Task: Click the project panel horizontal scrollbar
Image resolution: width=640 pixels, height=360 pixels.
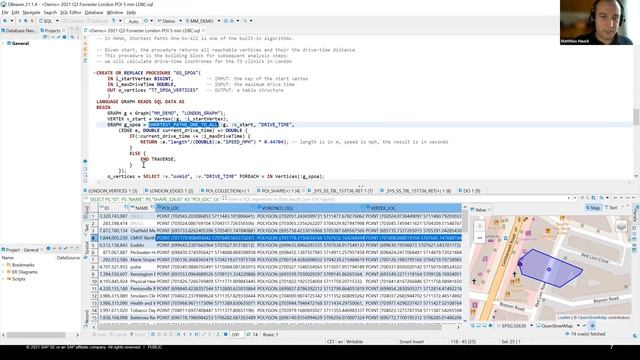Action: [36, 335]
